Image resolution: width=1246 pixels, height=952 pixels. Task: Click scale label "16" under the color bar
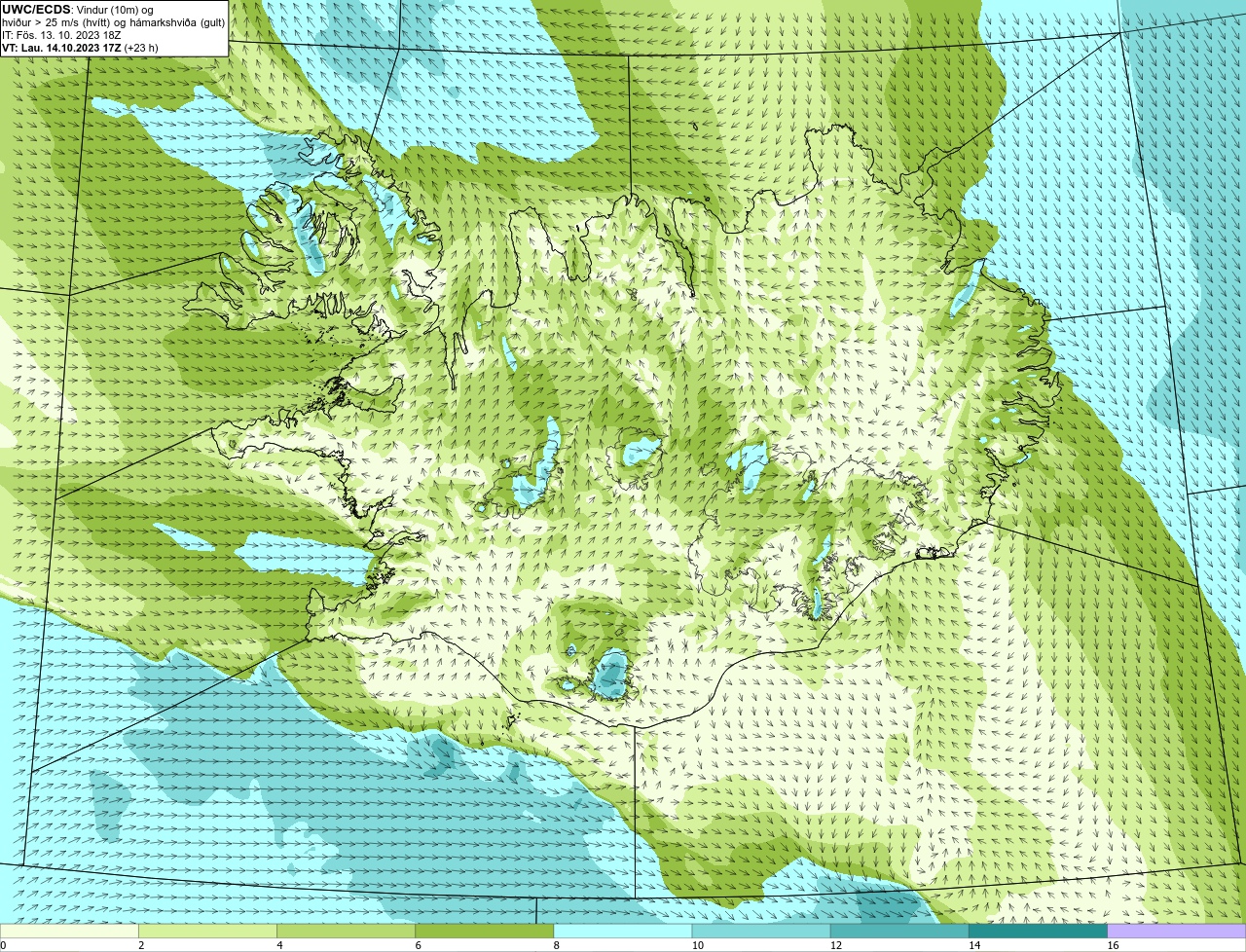[x=1112, y=945]
